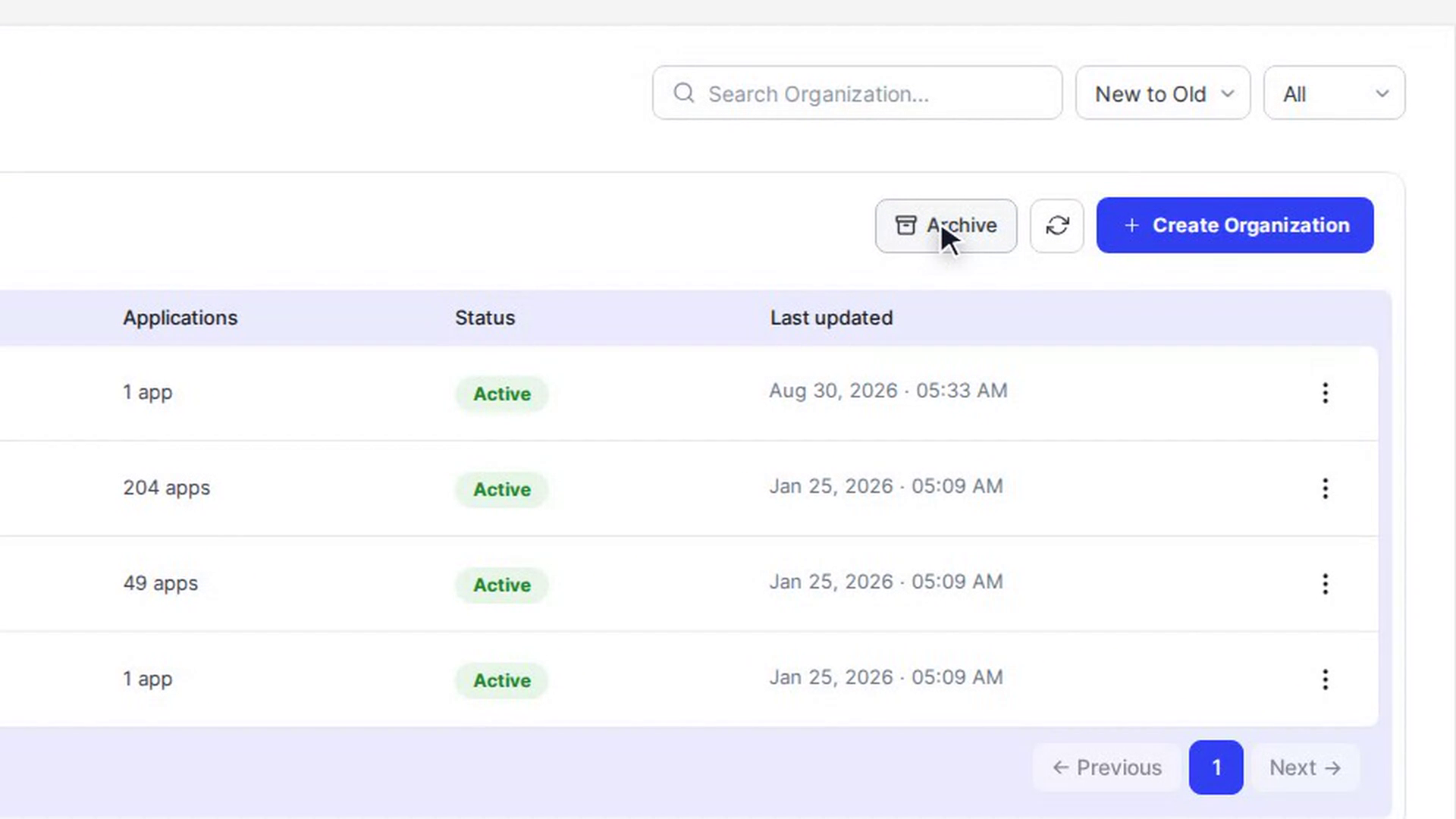Click Active badge in 204 apps row
The width and height of the screenshot is (1456, 819).
[x=501, y=489]
